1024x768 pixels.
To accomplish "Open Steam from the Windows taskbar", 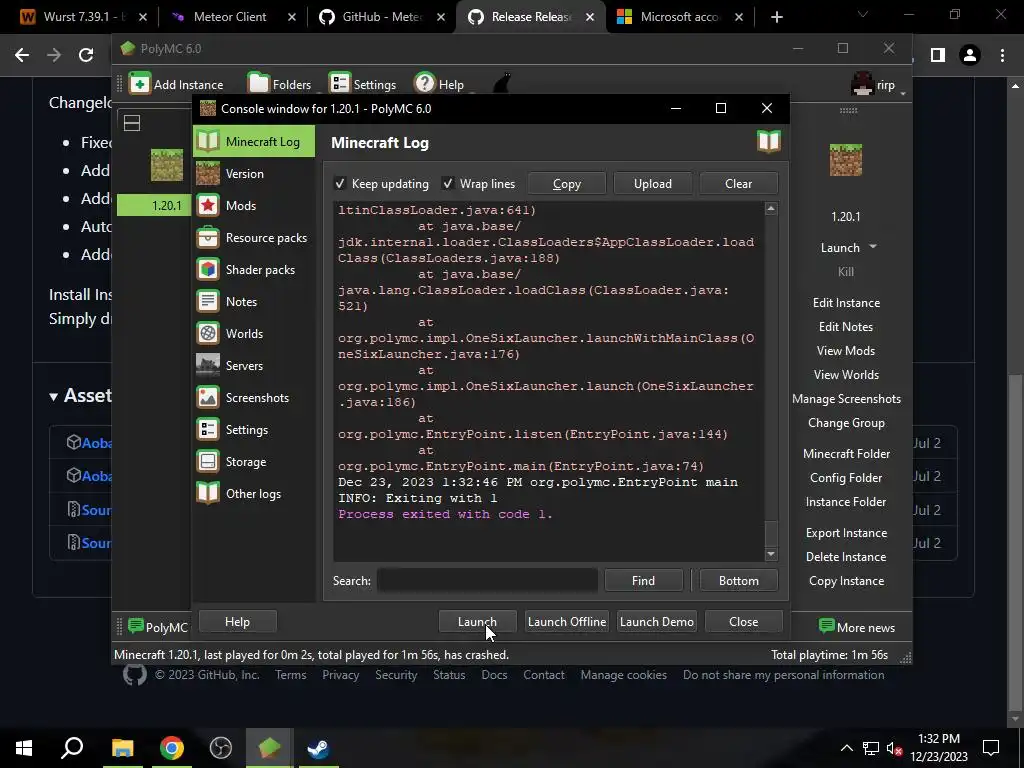I will pyautogui.click(x=319, y=747).
